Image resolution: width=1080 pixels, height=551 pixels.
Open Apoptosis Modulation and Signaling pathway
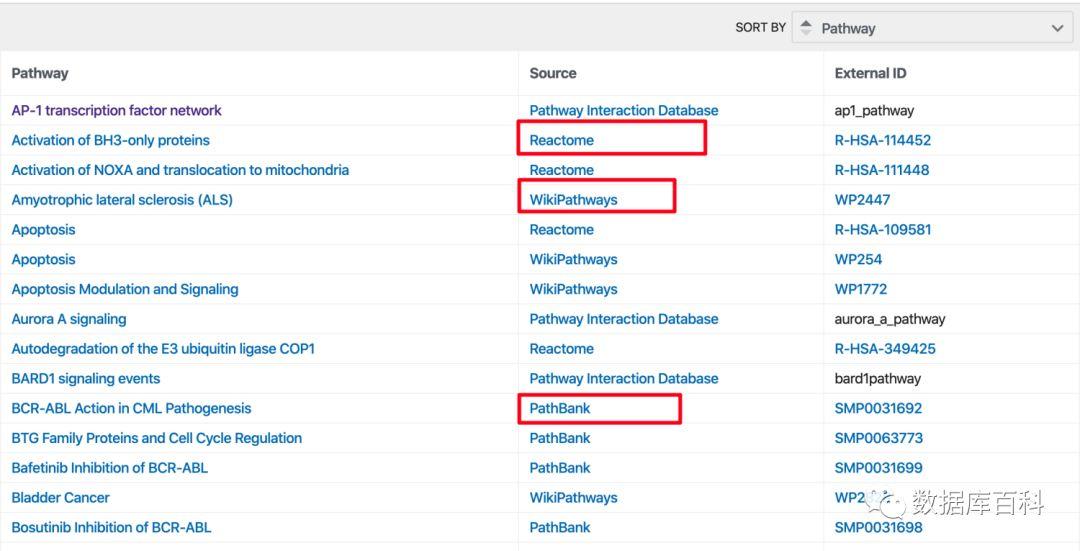click(124, 289)
